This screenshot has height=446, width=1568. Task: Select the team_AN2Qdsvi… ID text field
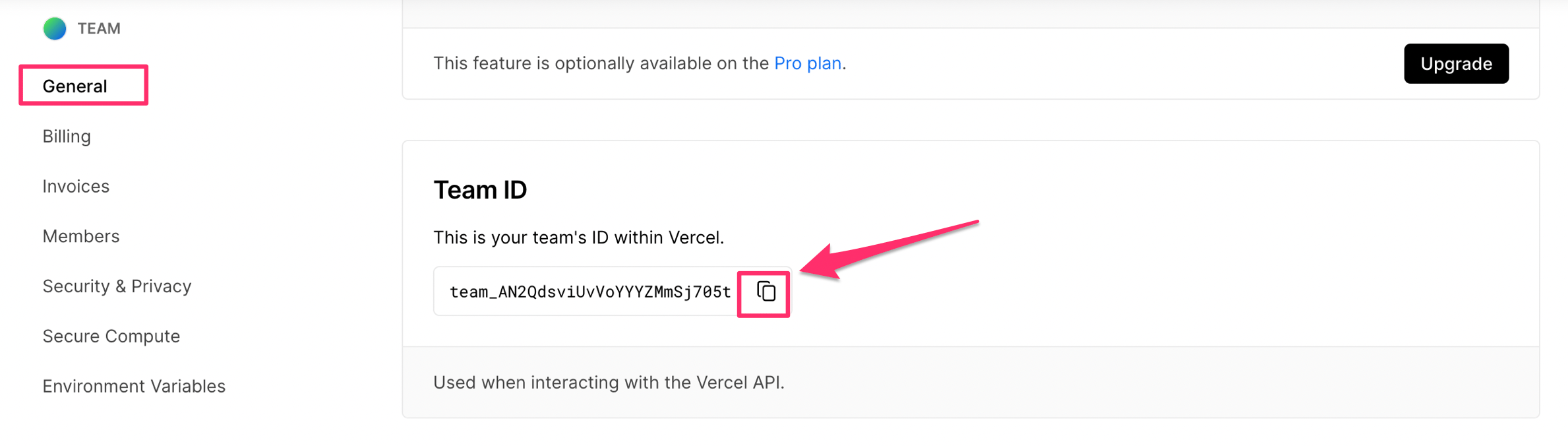tap(589, 292)
